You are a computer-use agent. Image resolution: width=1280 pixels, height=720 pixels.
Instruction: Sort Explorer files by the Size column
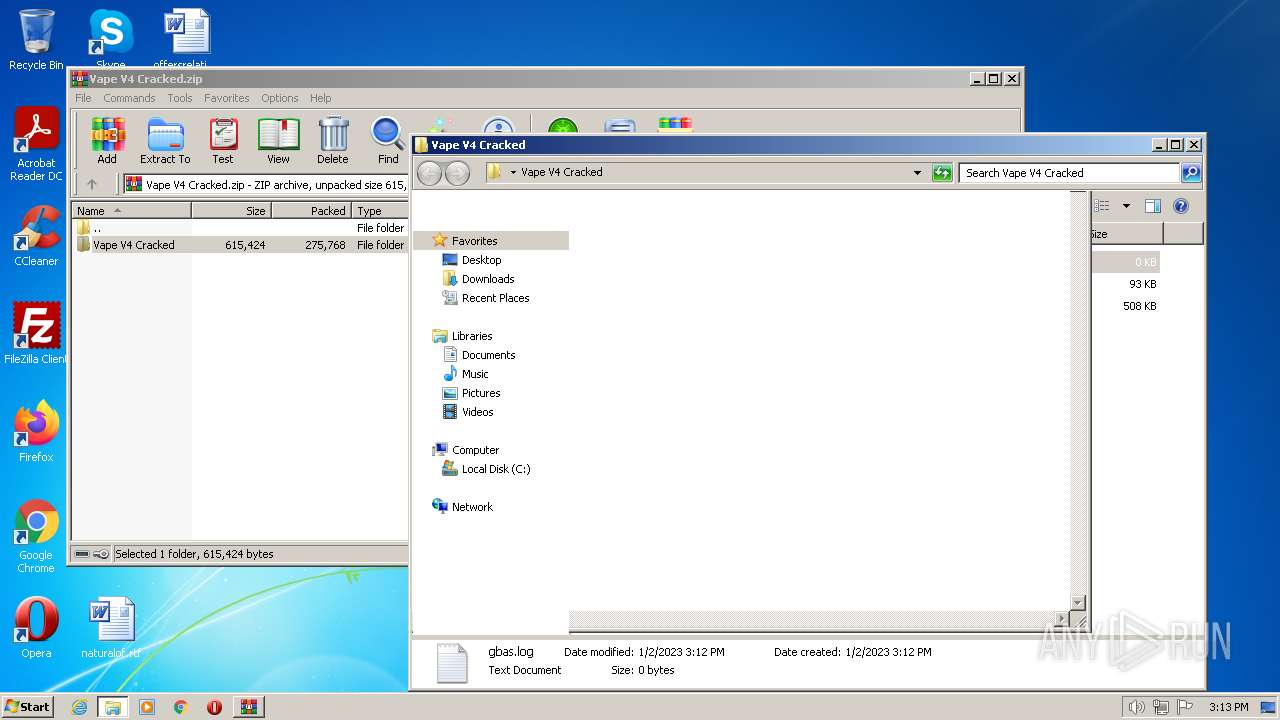(x=1126, y=234)
